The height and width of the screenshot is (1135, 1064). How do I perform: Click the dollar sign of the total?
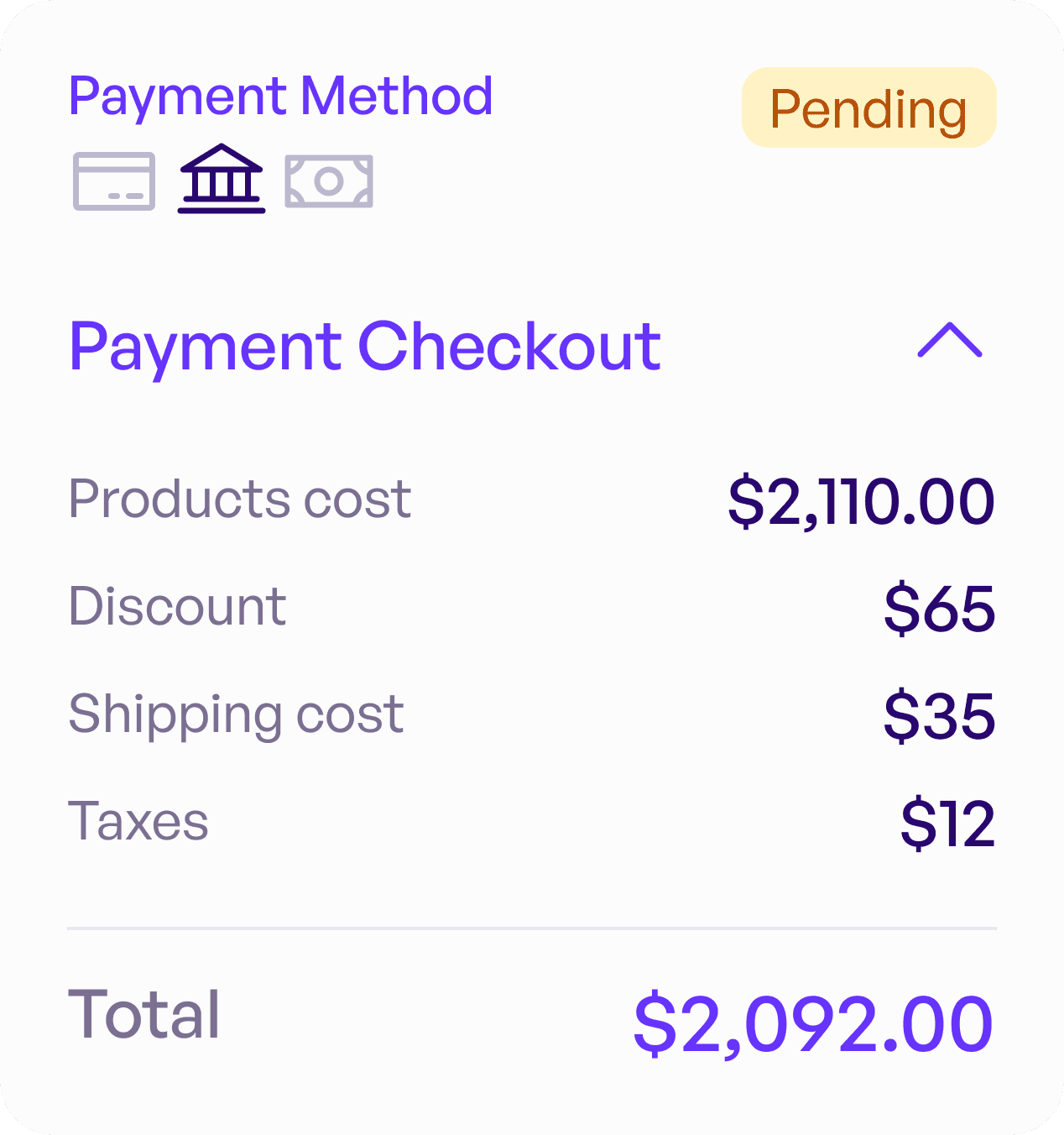tap(655, 1023)
